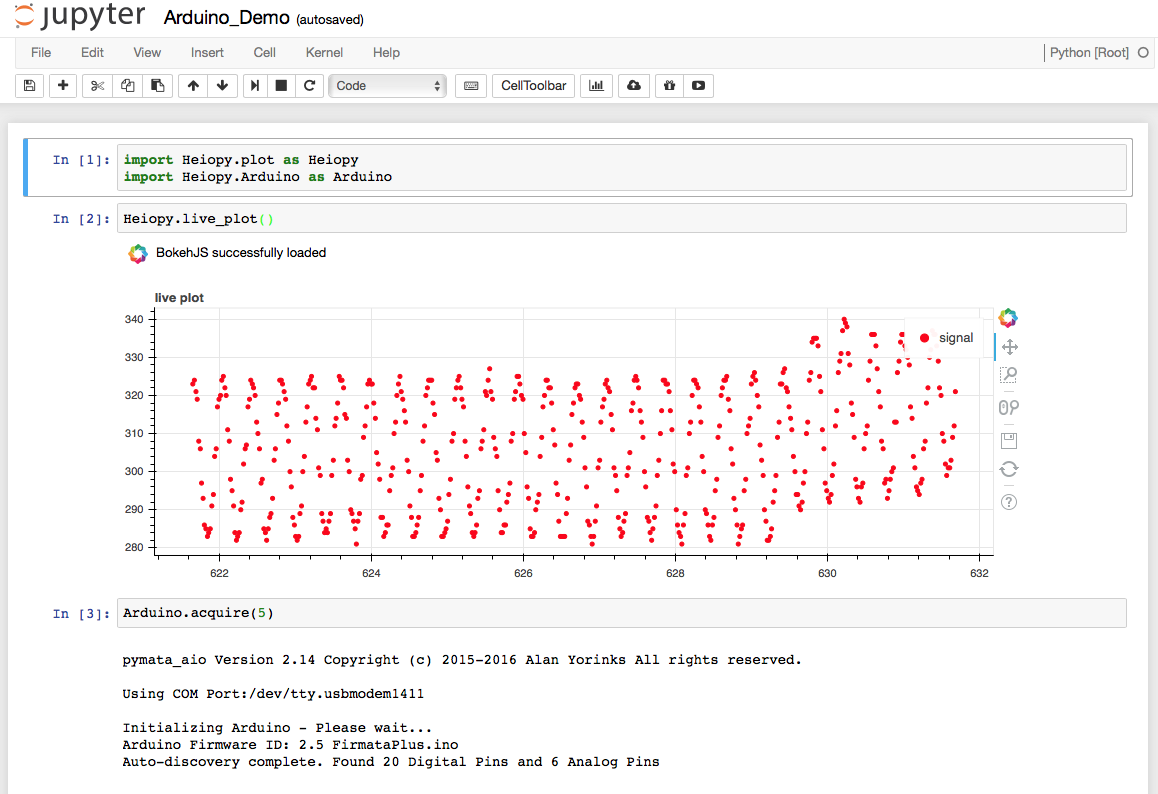Image resolution: width=1158 pixels, height=794 pixels.
Task: Open Bokeh Help tool
Action: click(1009, 502)
